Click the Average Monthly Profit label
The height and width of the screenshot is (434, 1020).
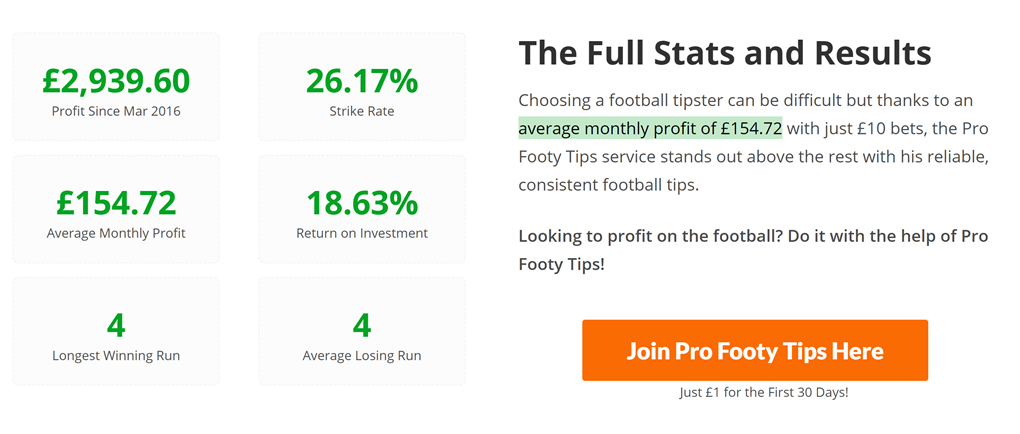pos(116,233)
